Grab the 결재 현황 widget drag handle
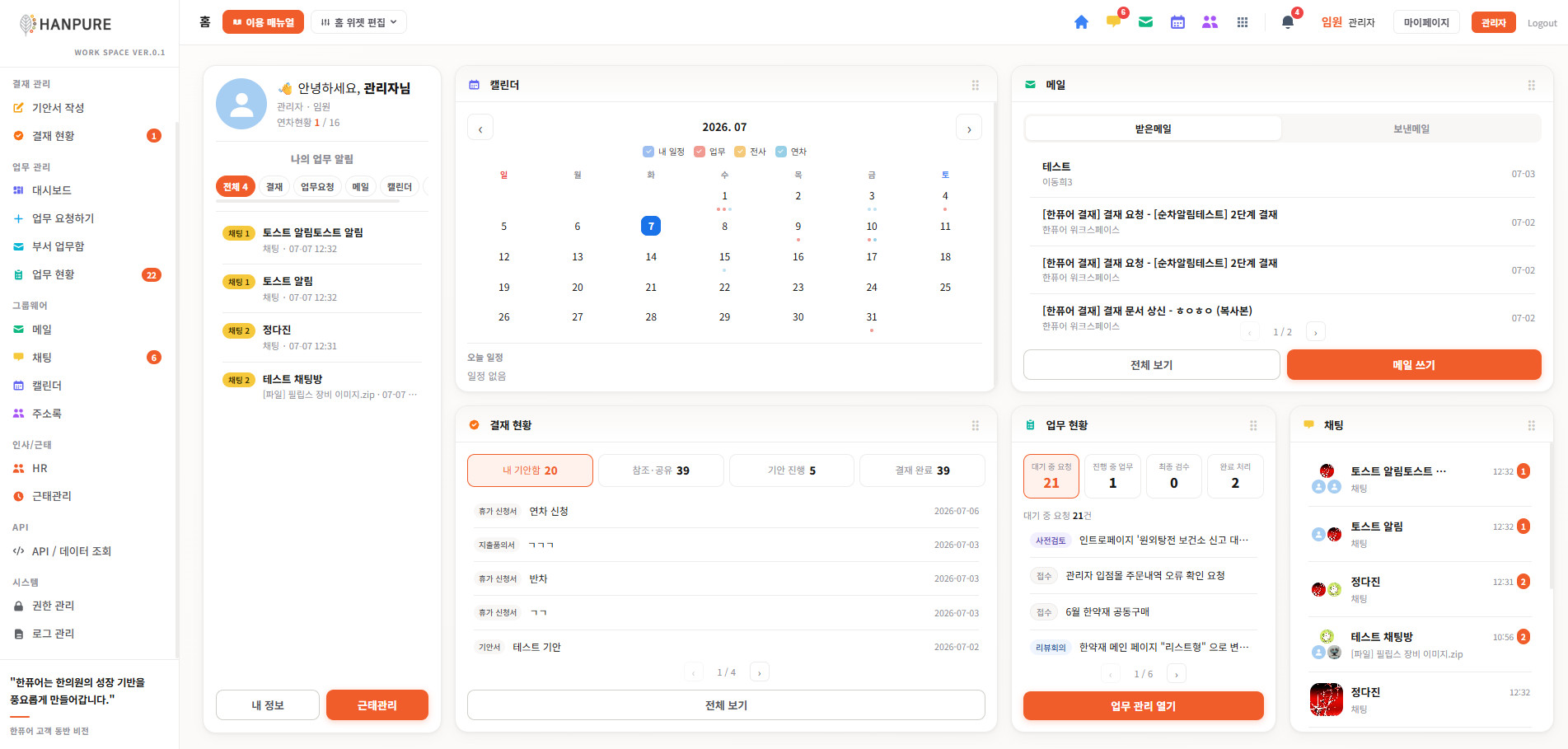Screen dimensions: 1568x749 976,425
